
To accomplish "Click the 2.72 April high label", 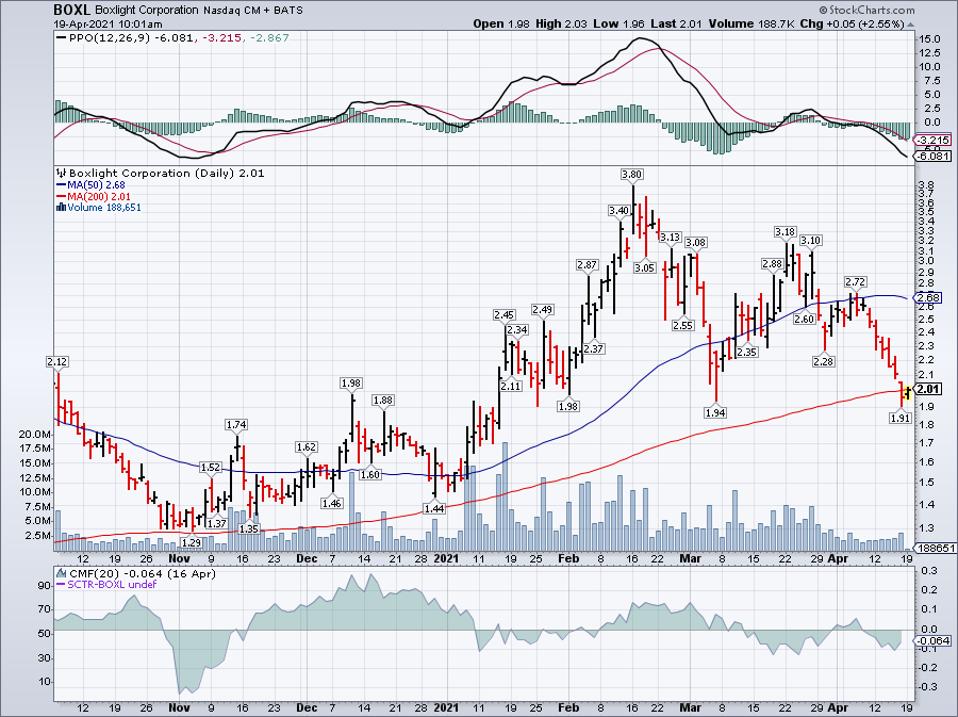I will [855, 282].
